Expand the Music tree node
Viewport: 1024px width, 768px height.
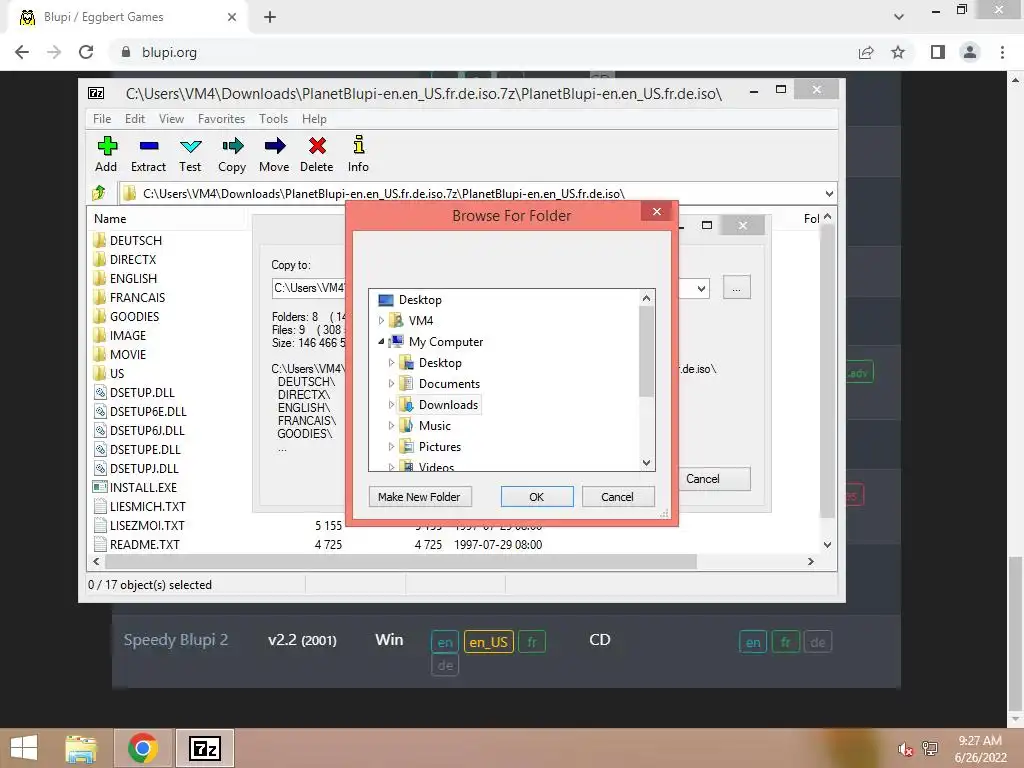[x=391, y=426]
